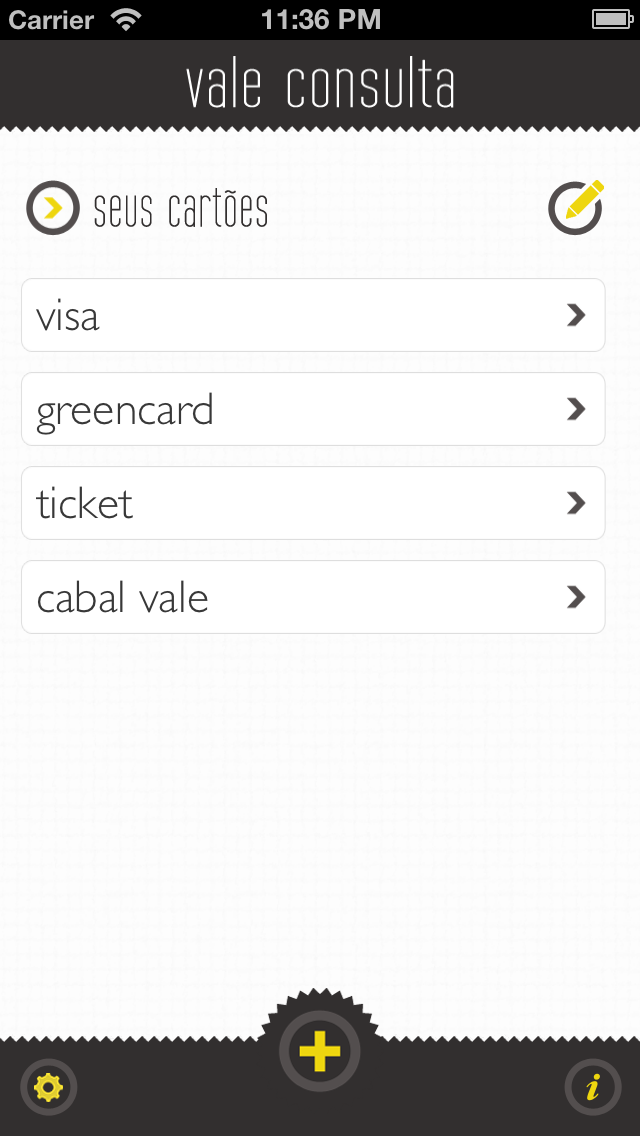This screenshot has width=640, height=1136.
Task: Expand the ticket row chevron
Action: coord(576,503)
